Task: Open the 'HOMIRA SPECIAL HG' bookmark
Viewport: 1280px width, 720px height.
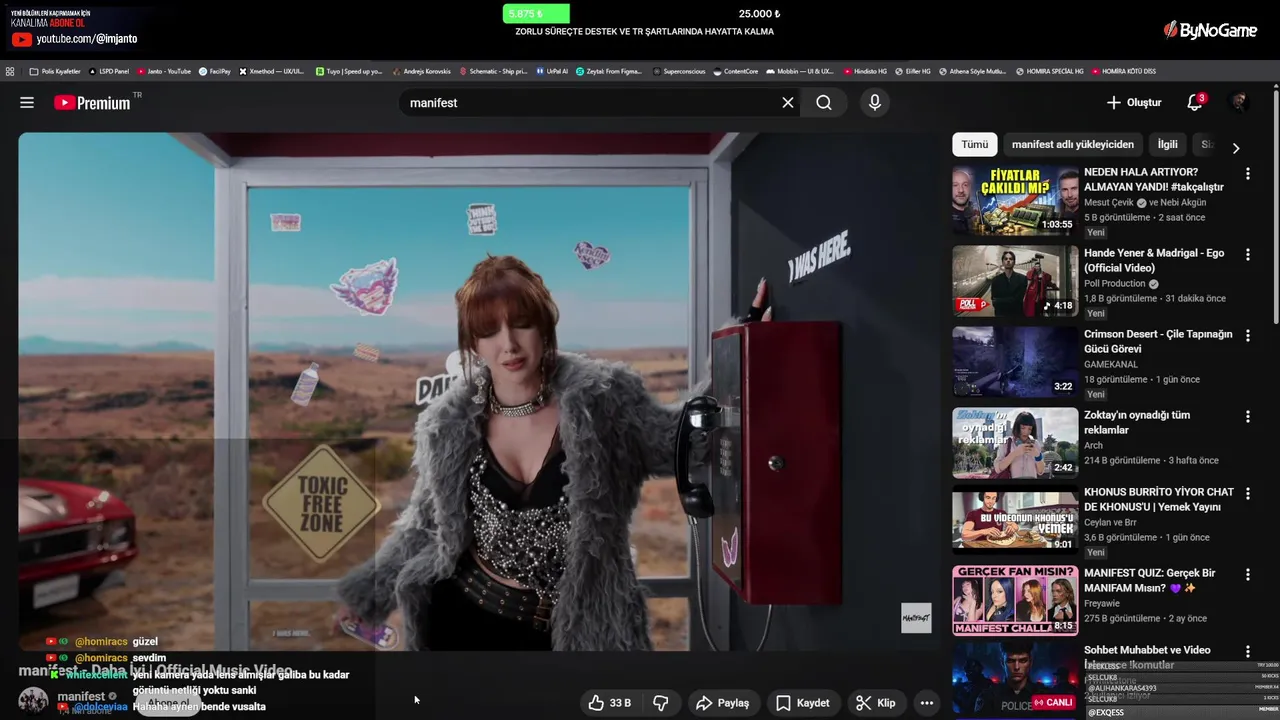Action: [1050, 72]
